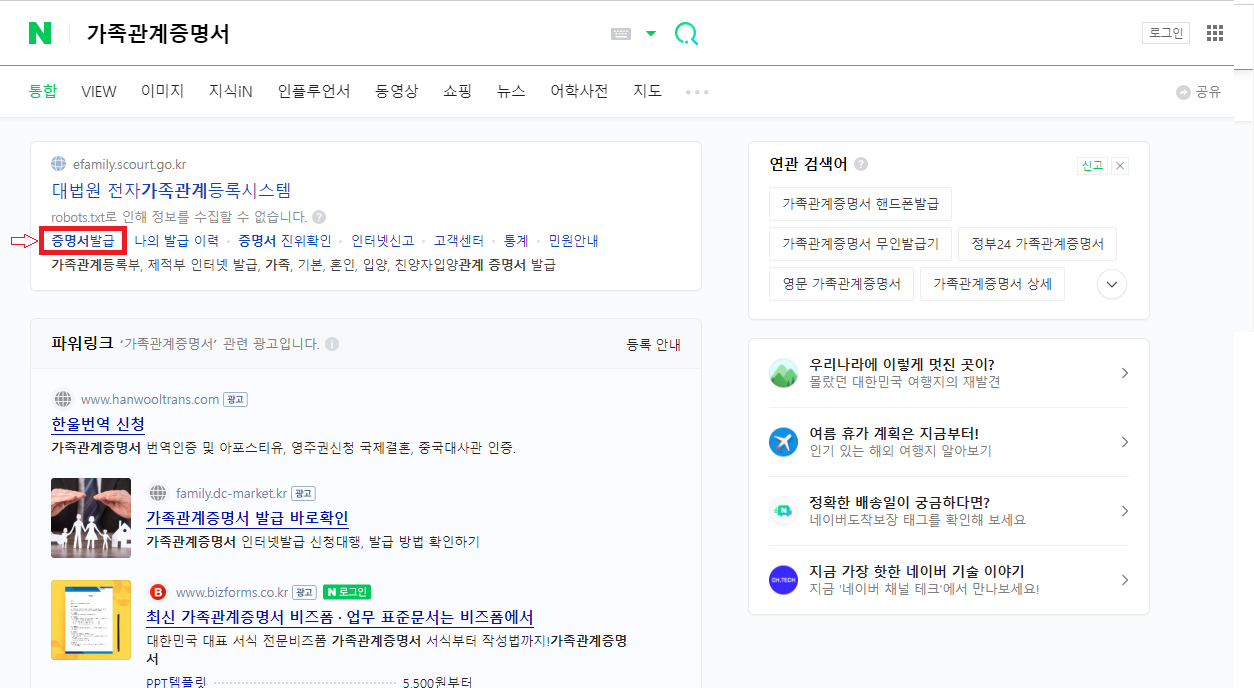This screenshot has height=688, width=1254.
Task: Open the 여름 휴가 계획 row arrow
Action: (1125, 442)
